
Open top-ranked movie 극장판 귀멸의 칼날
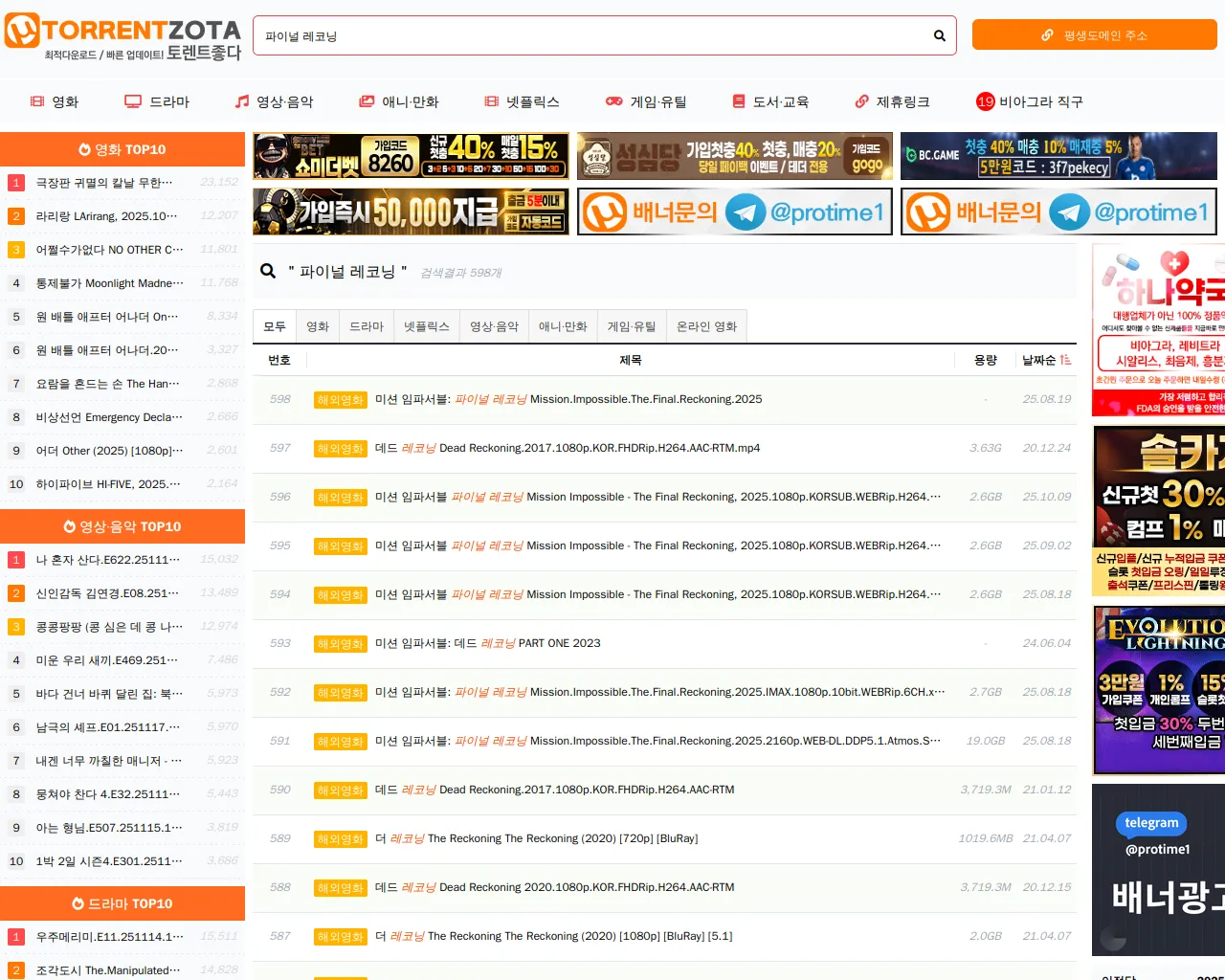[104, 183]
